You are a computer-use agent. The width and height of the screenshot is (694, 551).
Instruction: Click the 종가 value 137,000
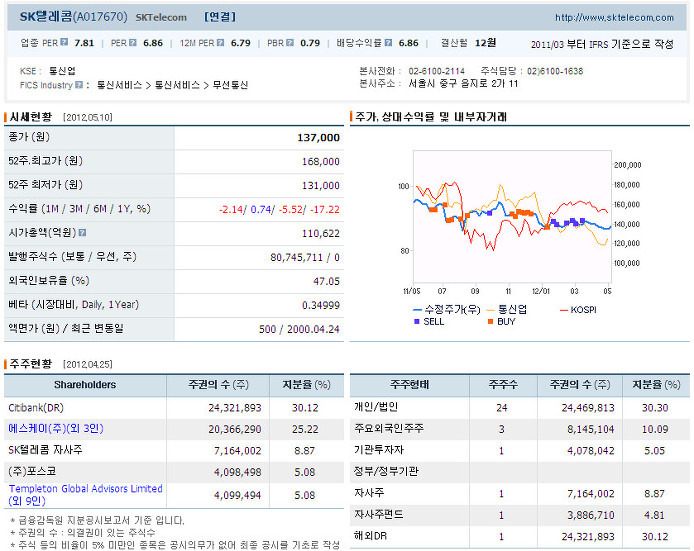click(x=318, y=138)
